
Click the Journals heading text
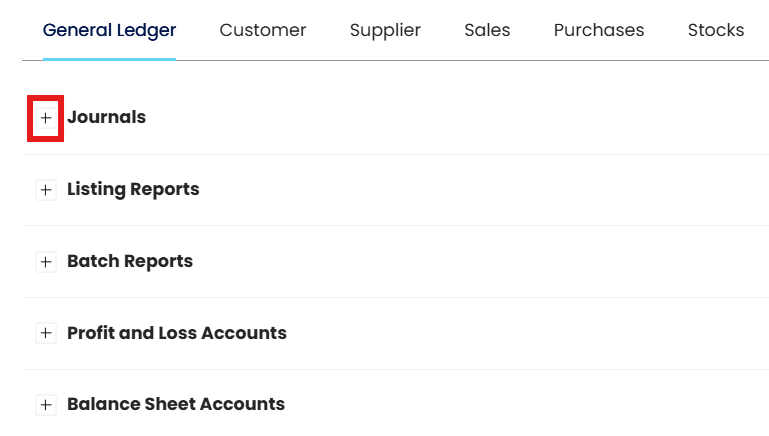tap(106, 117)
